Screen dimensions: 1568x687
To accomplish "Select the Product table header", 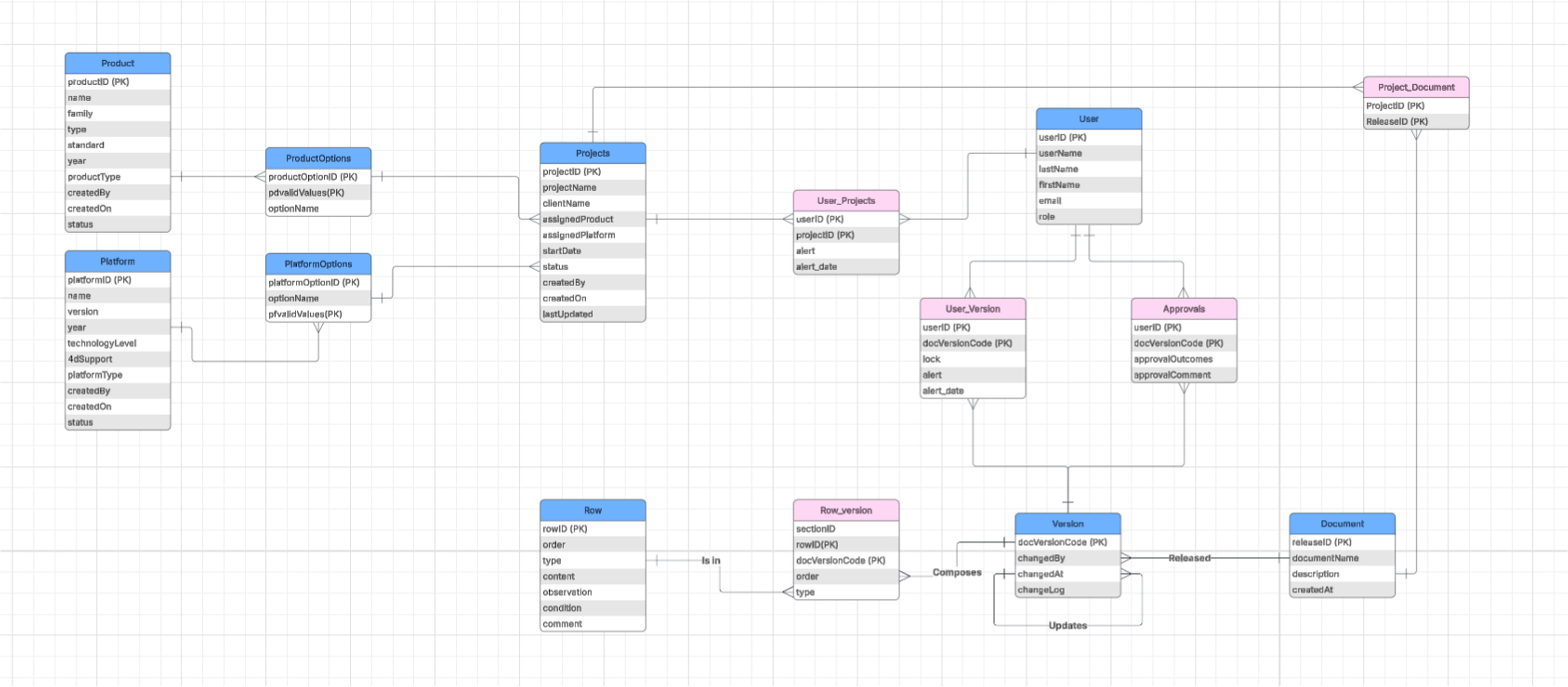I will (x=118, y=63).
